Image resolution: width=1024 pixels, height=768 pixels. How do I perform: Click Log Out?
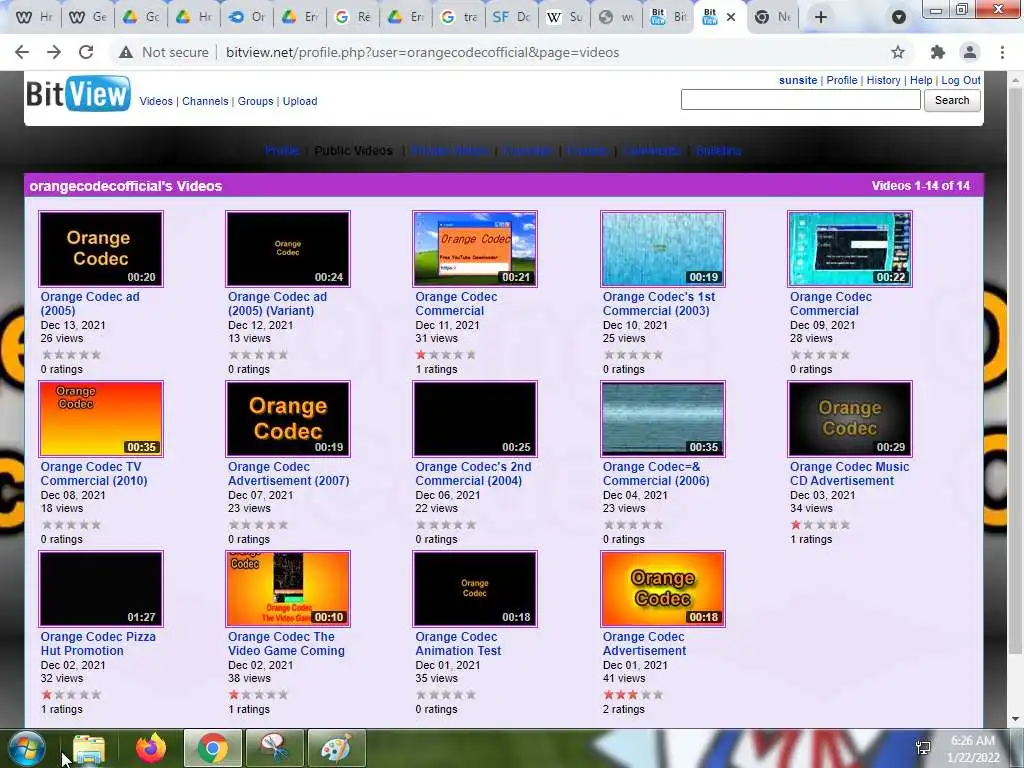coord(961,80)
